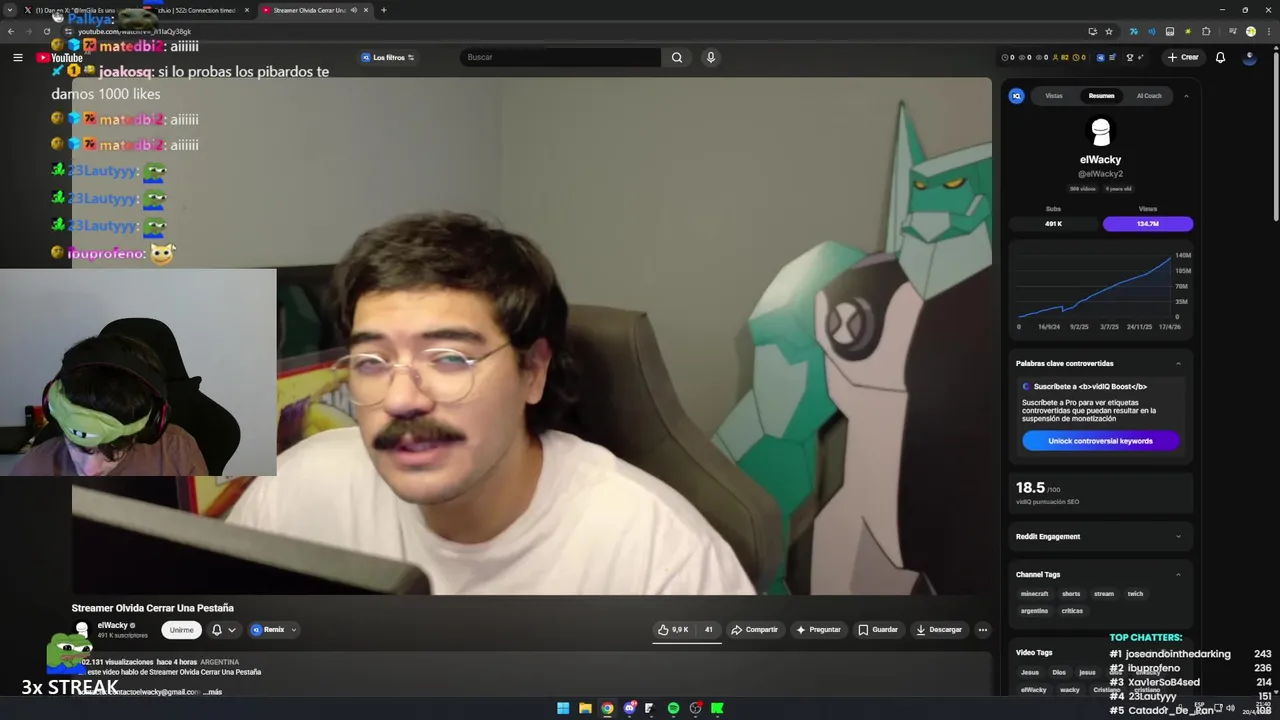The height and width of the screenshot is (720, 1280).
Task: Open File Explorer from taskbar
Action: pyautogui.click(x=585, y=708)
